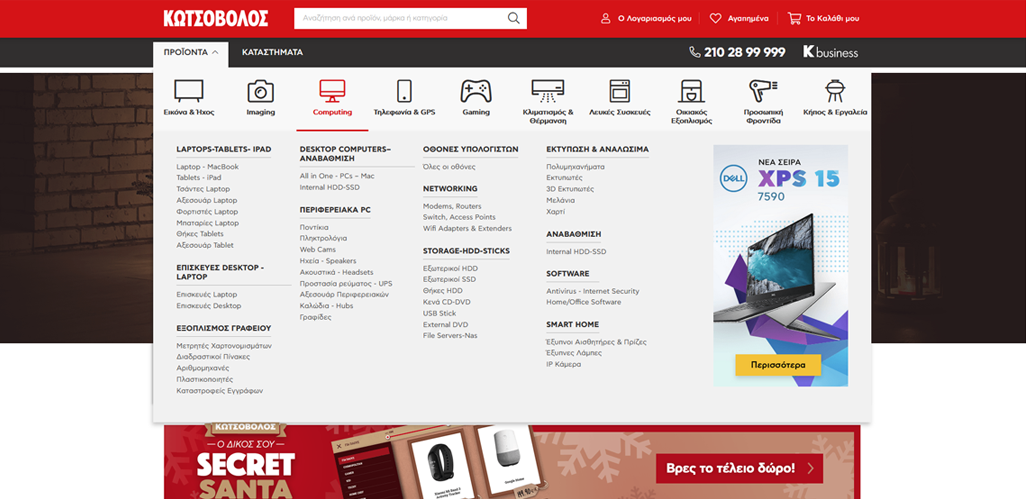Click the Περισσότερα button on Dell ad
The width and height of the screenshot is (1026, 499).
777,365
